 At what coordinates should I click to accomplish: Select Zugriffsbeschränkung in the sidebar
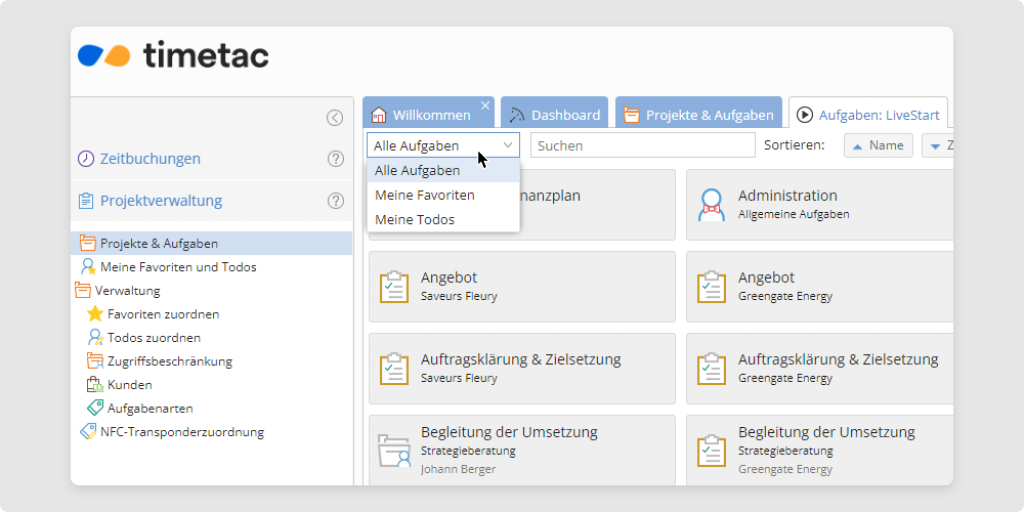pos(170,361)
